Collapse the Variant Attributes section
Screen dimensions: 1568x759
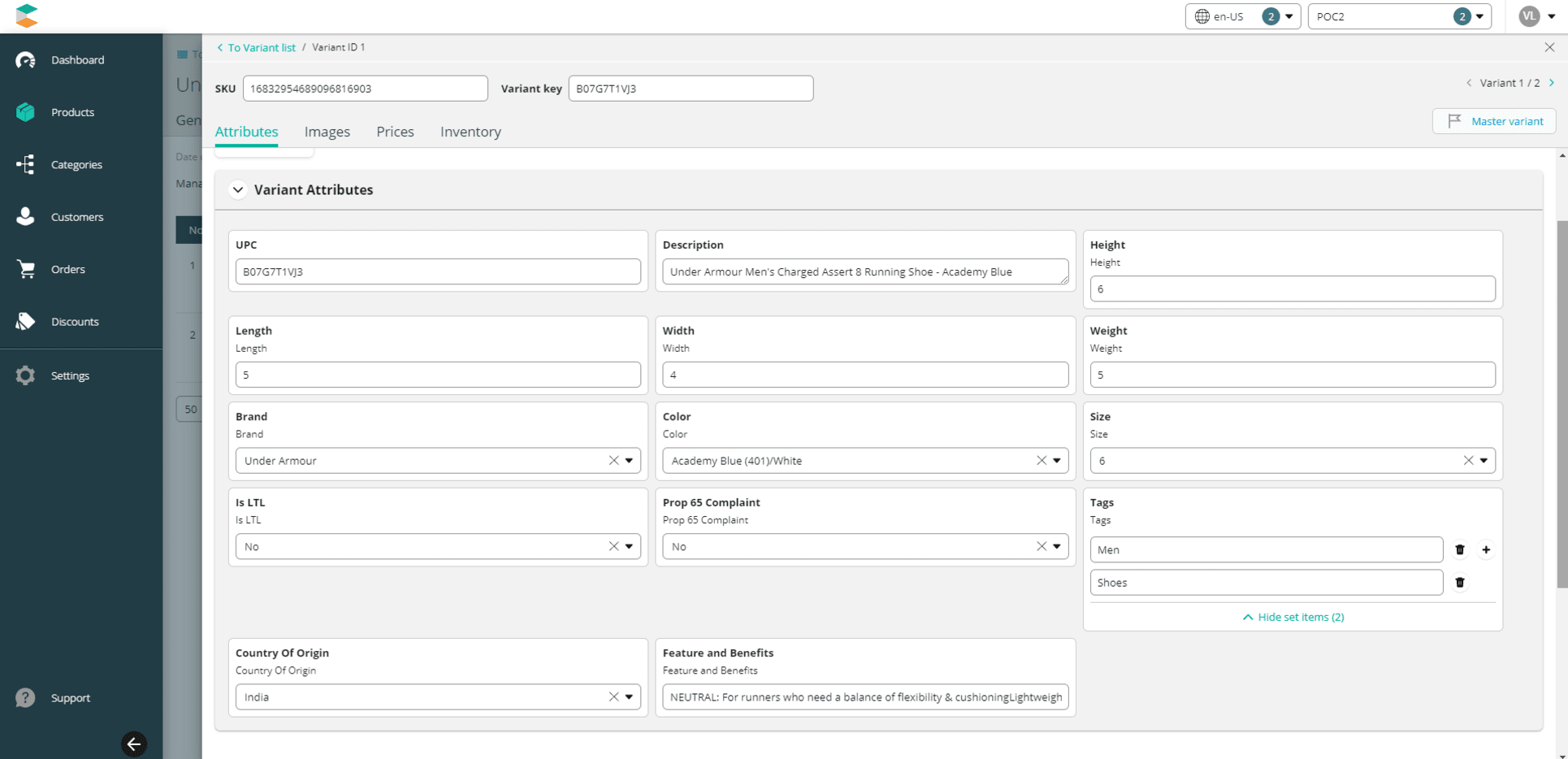237,190
